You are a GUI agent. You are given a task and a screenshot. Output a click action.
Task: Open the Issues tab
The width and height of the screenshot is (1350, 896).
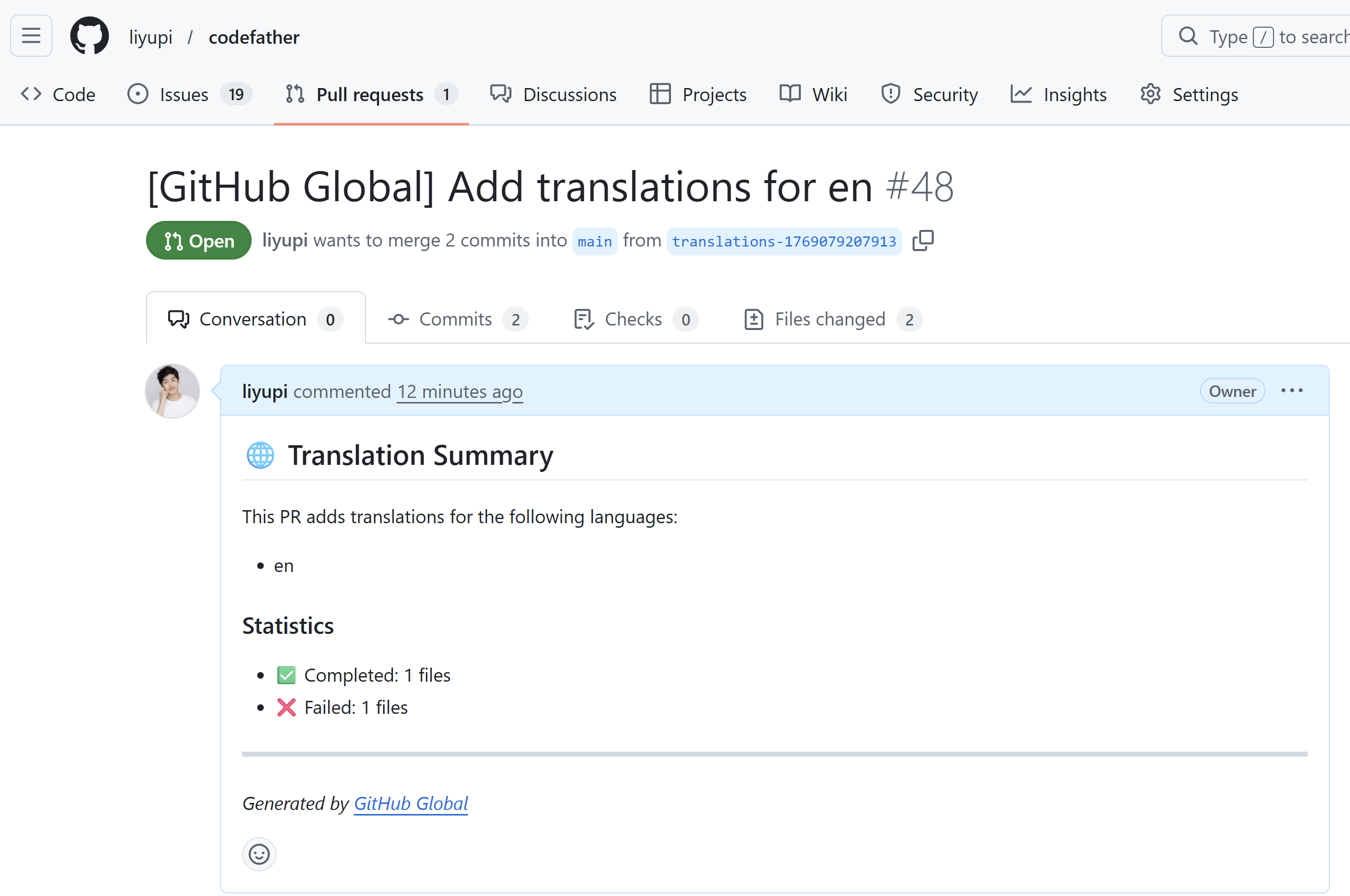184,94
